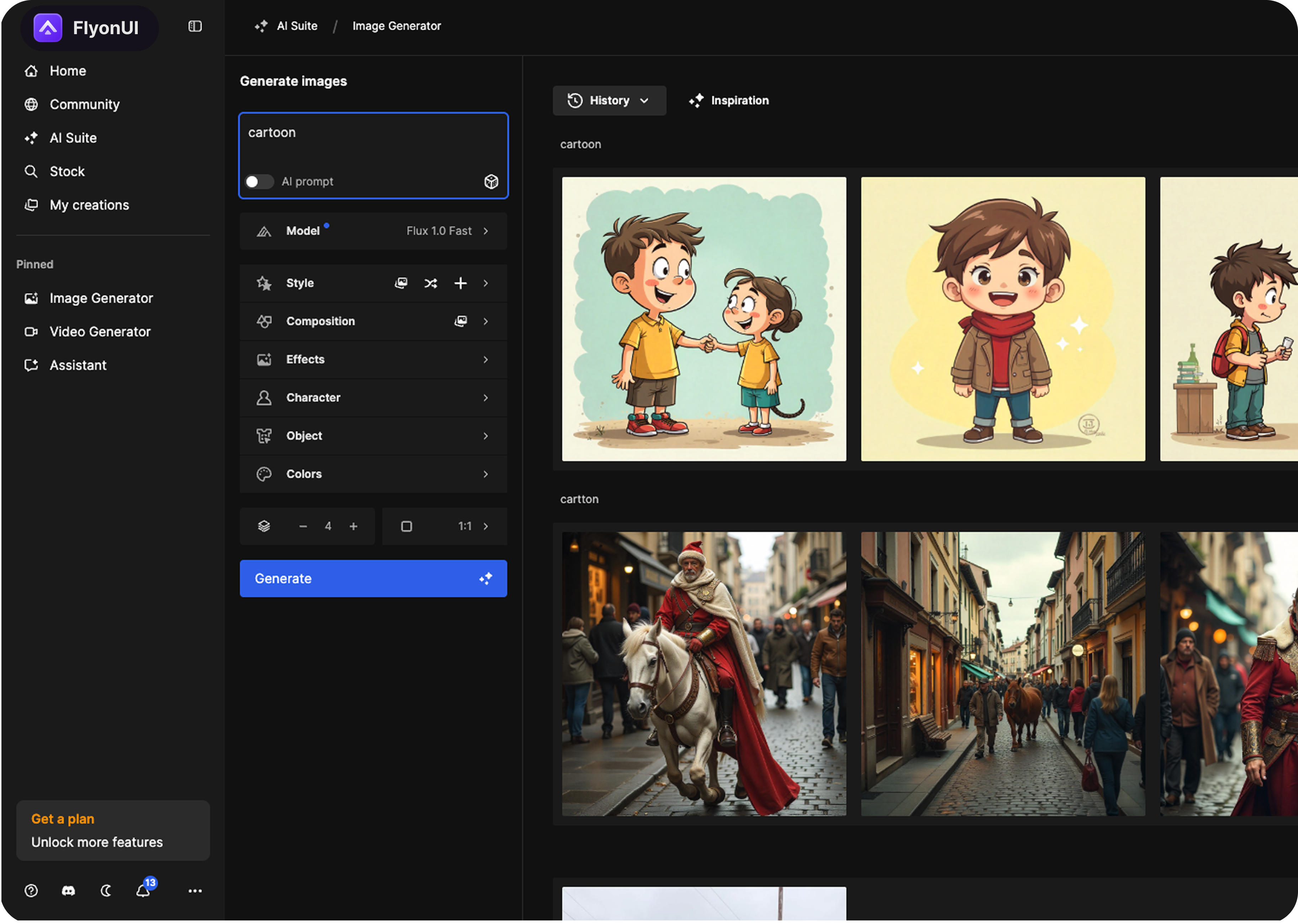This screenshot has height=924, width=1298.
Task: Open the History dropdown
Action: [610, 101]
